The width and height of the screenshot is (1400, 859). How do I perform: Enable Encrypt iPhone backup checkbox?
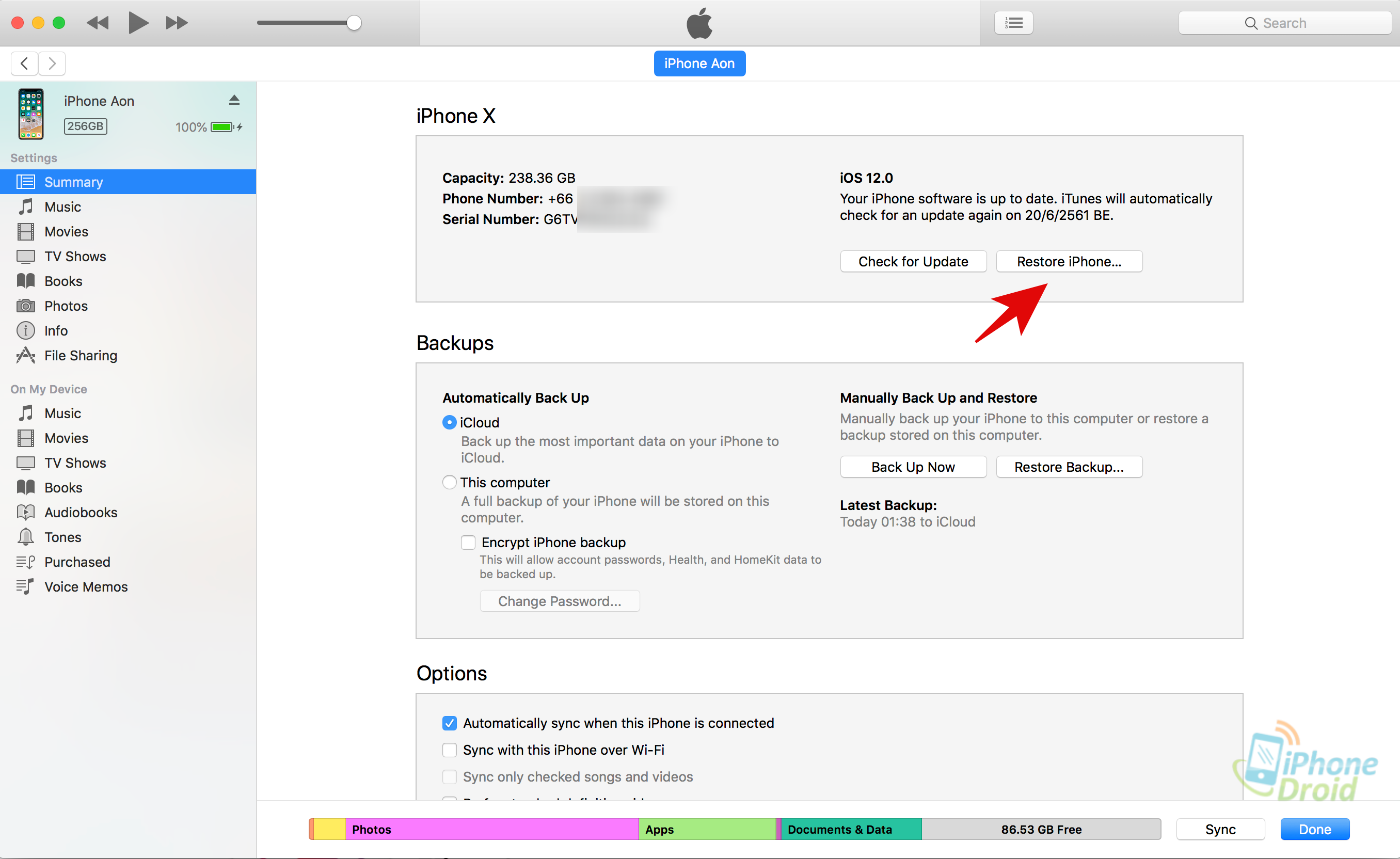(468, 543)
